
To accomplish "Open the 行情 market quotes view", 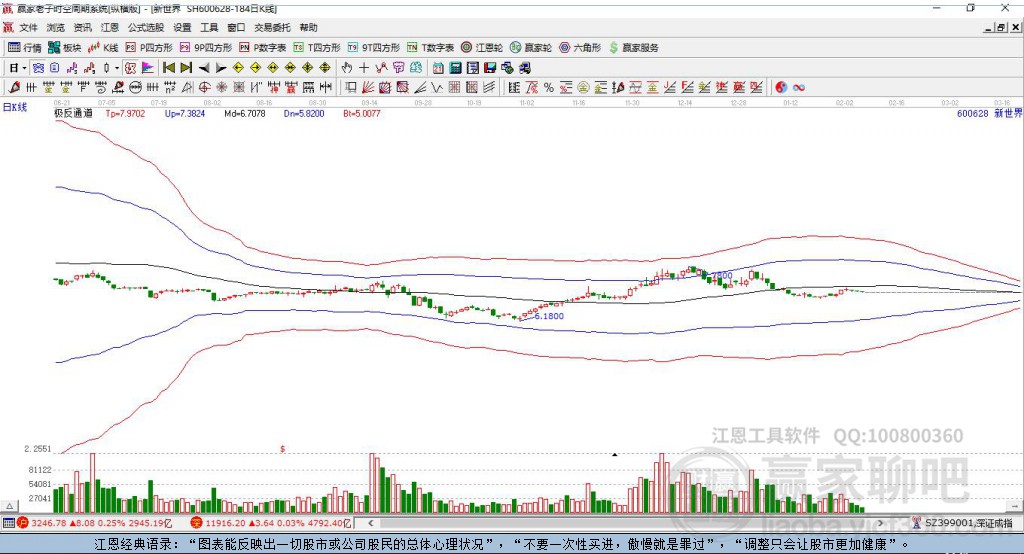I will (25, 47).
